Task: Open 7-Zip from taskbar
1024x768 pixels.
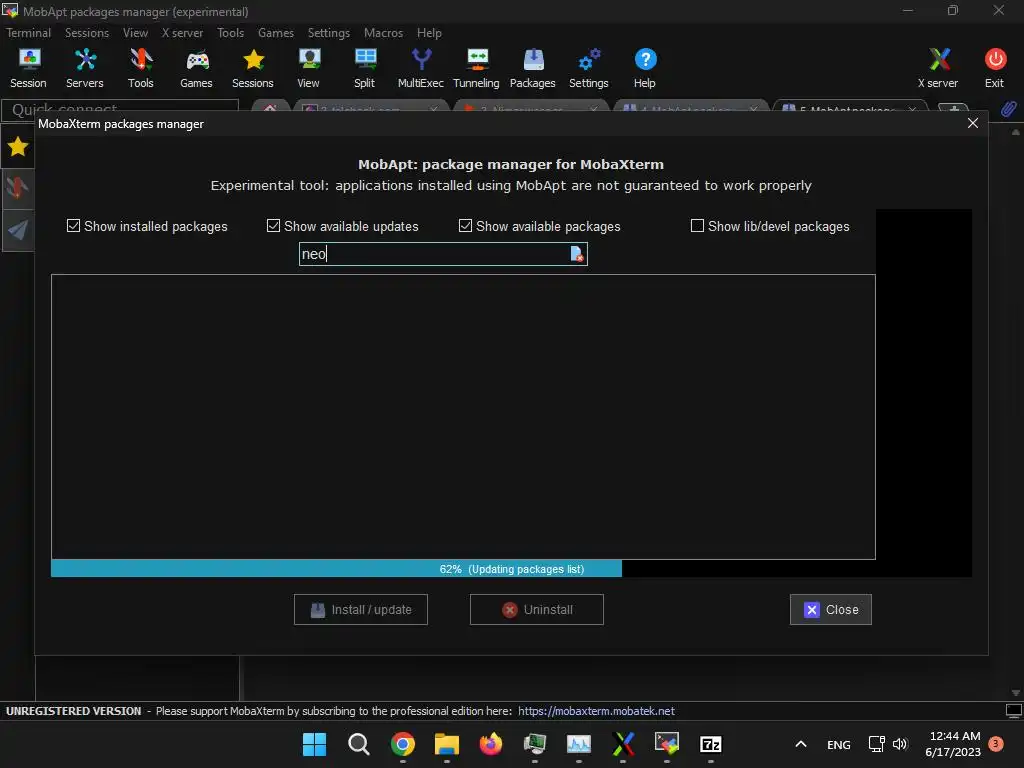Action: coord(711,744)
